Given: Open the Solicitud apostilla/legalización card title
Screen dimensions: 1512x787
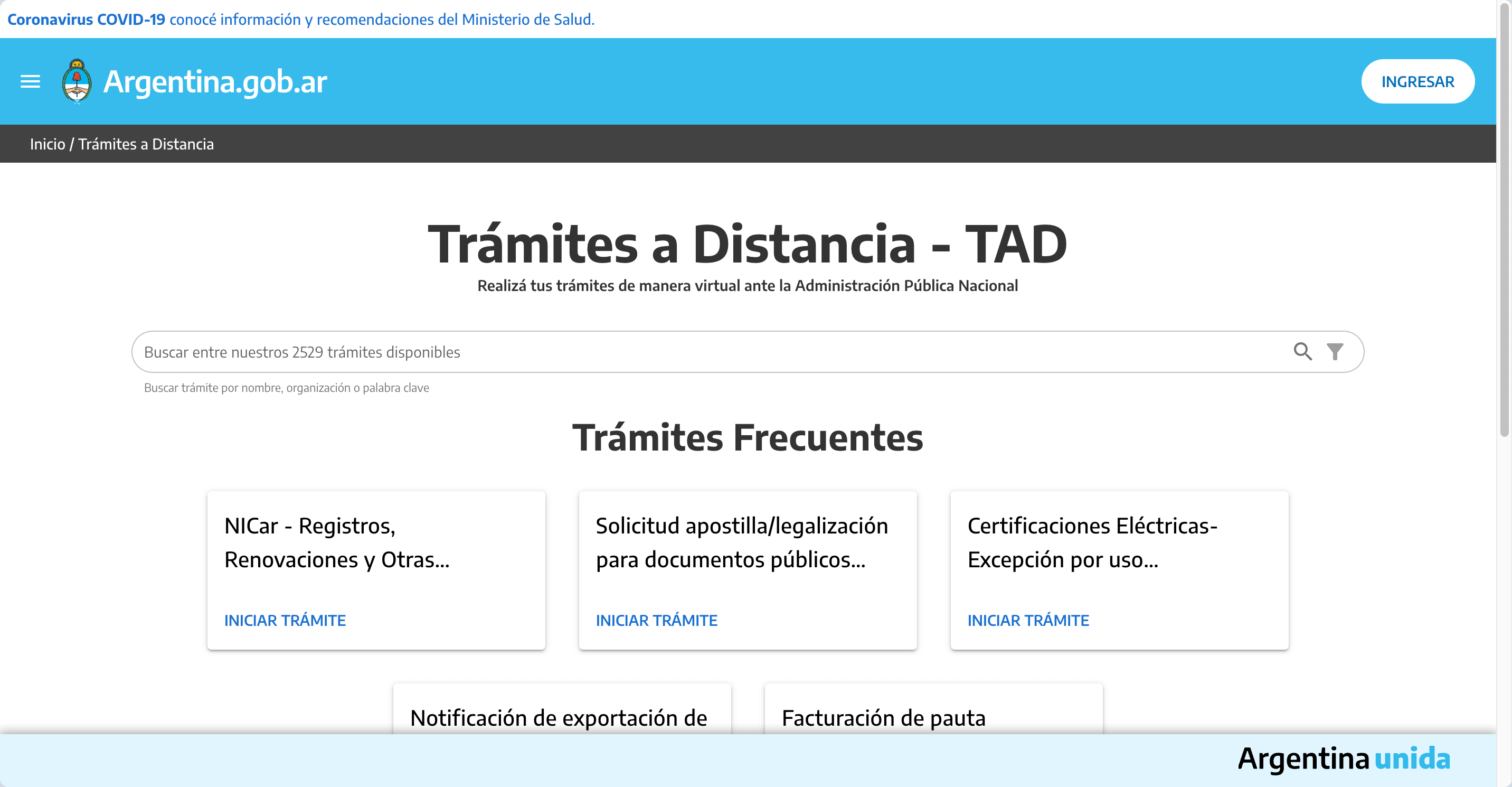Looking at the screenshot, I should pyautogui.click(x=742, y=542).
